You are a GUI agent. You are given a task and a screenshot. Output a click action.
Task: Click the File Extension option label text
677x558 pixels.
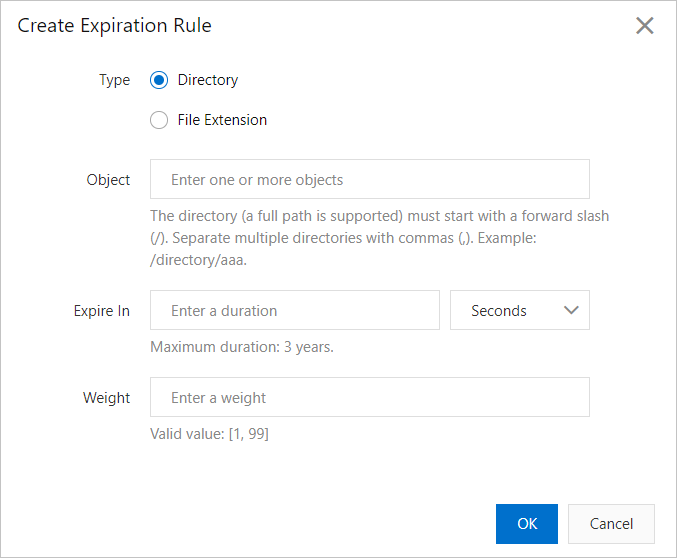222,120
